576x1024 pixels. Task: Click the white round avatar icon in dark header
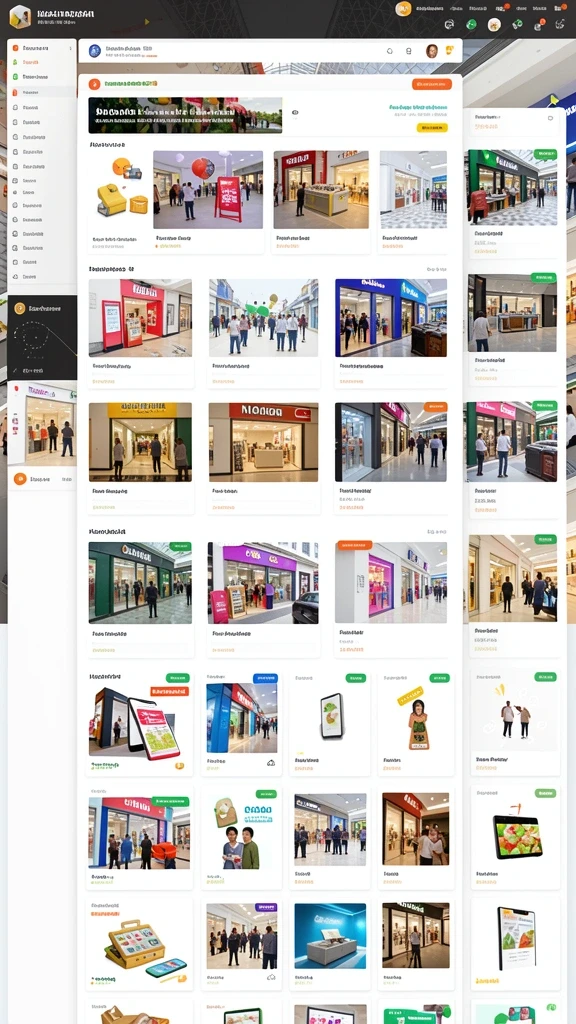494,25
